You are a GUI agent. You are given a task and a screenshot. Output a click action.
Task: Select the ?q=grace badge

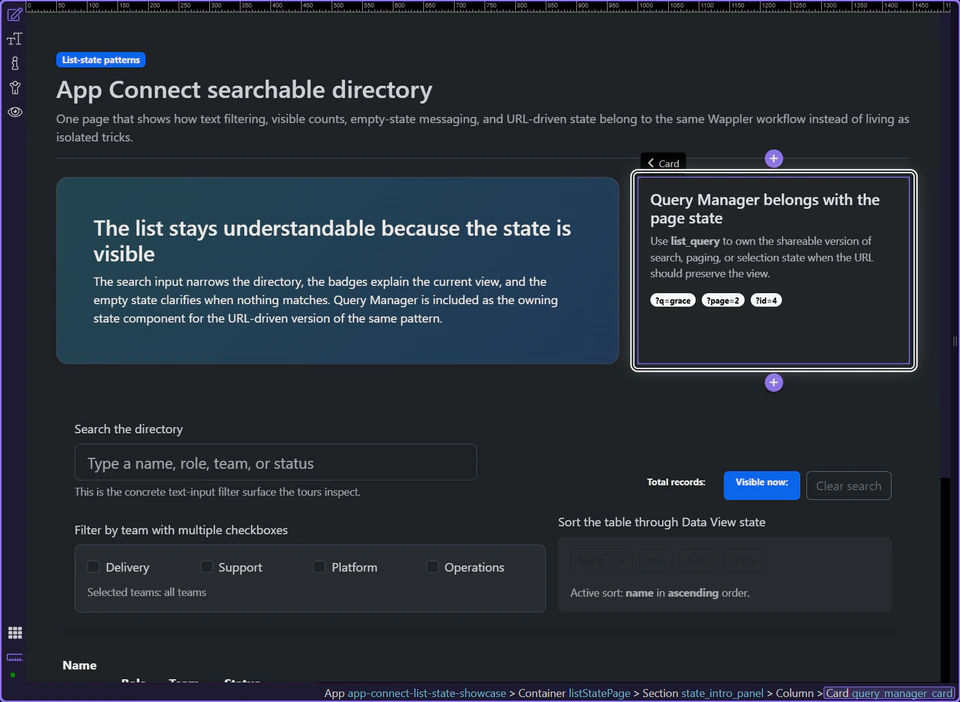pos(673,301)
